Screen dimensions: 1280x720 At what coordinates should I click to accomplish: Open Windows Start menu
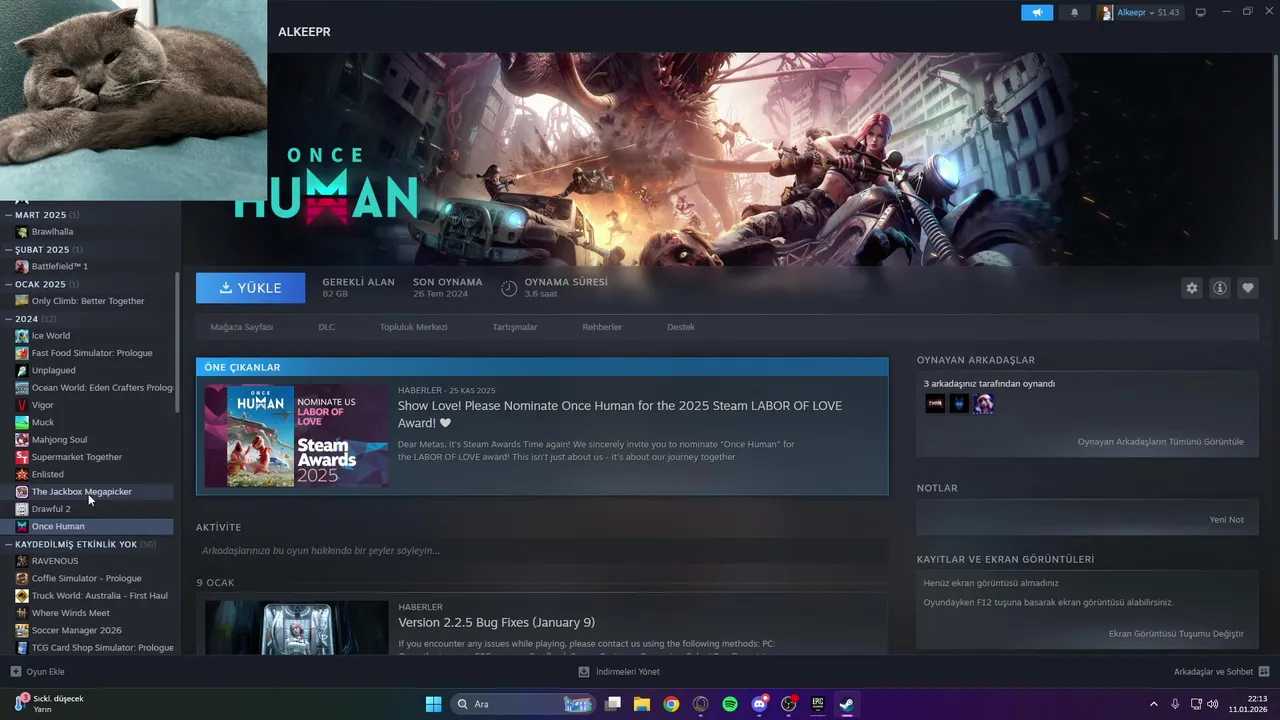434,704
